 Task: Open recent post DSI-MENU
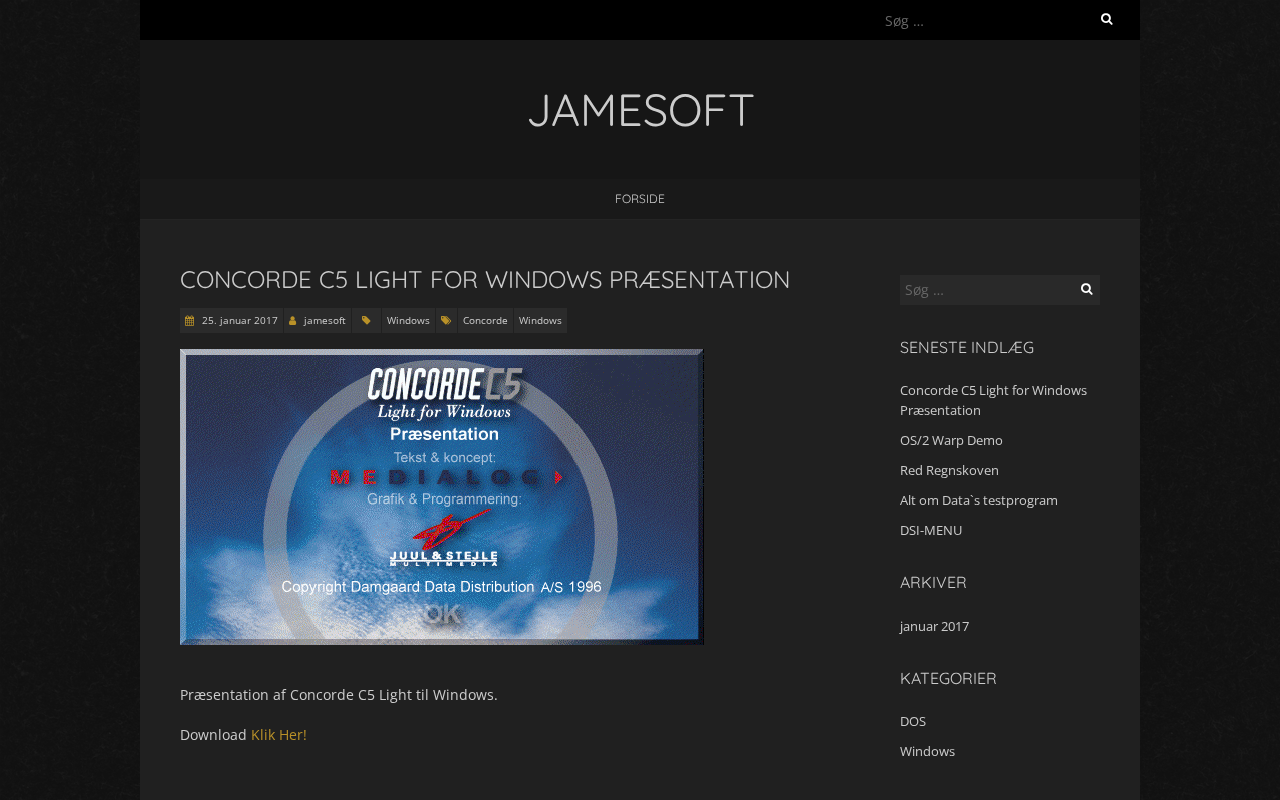(x=931, y=530)
